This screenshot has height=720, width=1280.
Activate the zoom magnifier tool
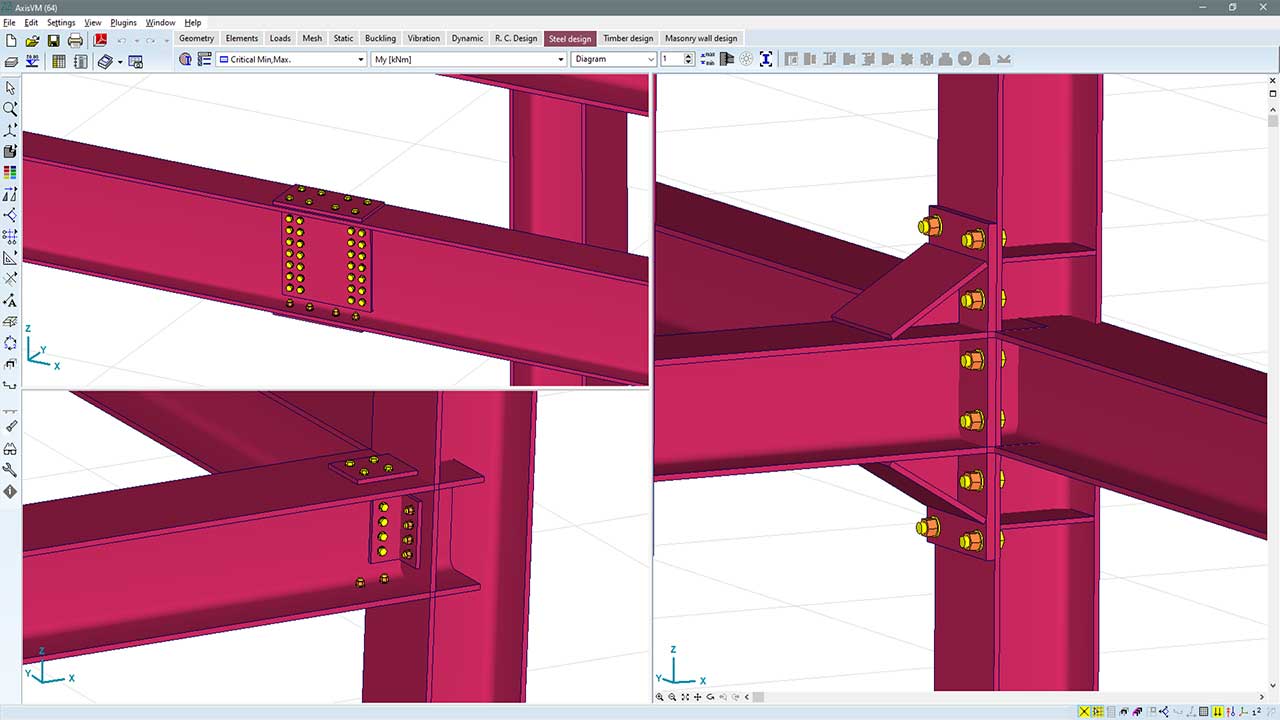[x=11, y=109]
